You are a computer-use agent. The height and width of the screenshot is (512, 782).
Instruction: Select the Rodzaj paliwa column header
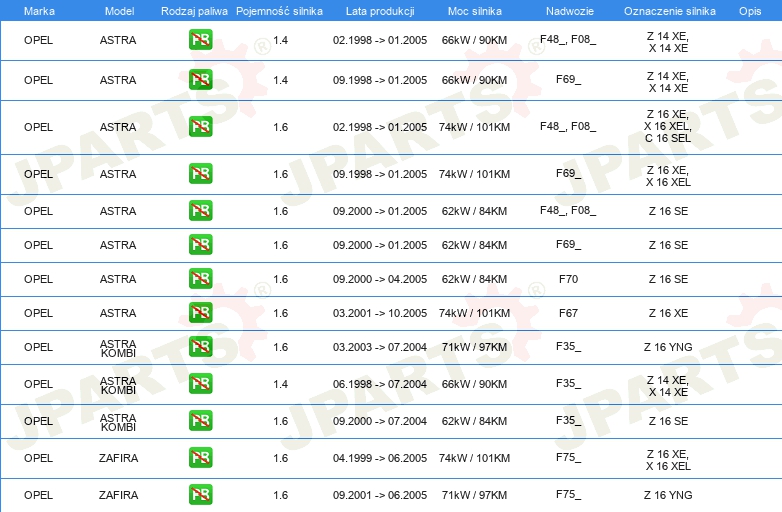[x=194, y=11]
